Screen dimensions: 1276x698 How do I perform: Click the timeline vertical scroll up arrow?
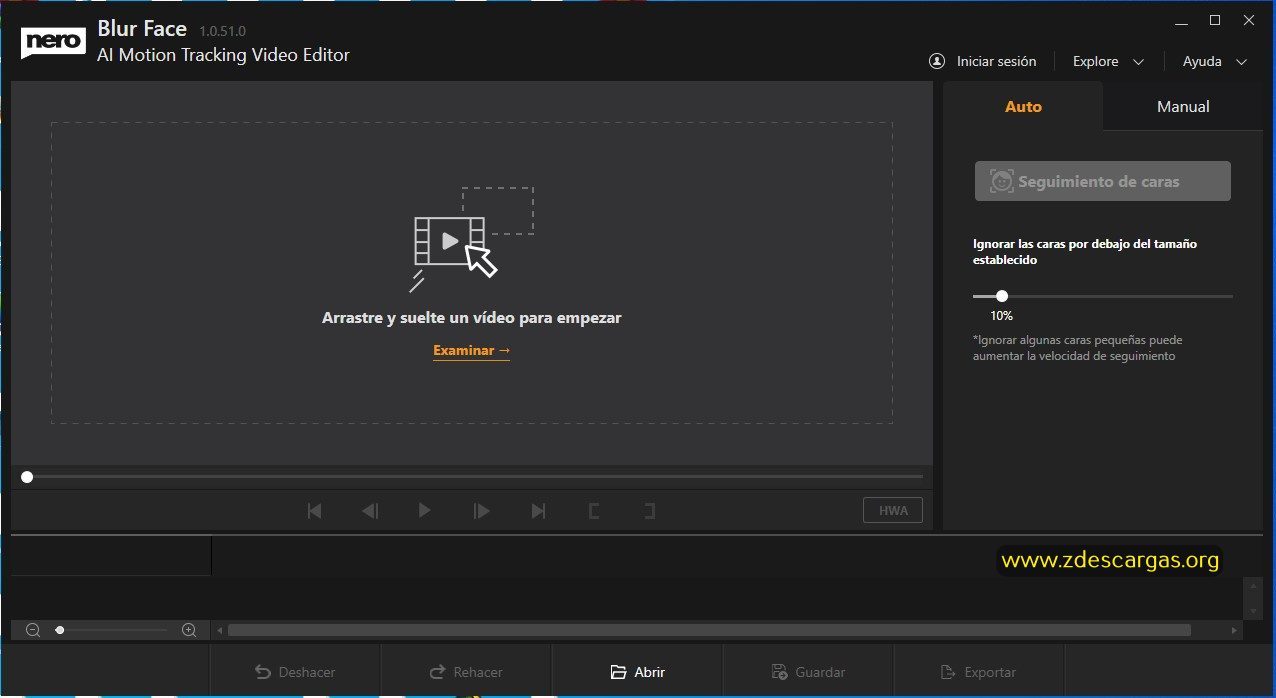1253,588
